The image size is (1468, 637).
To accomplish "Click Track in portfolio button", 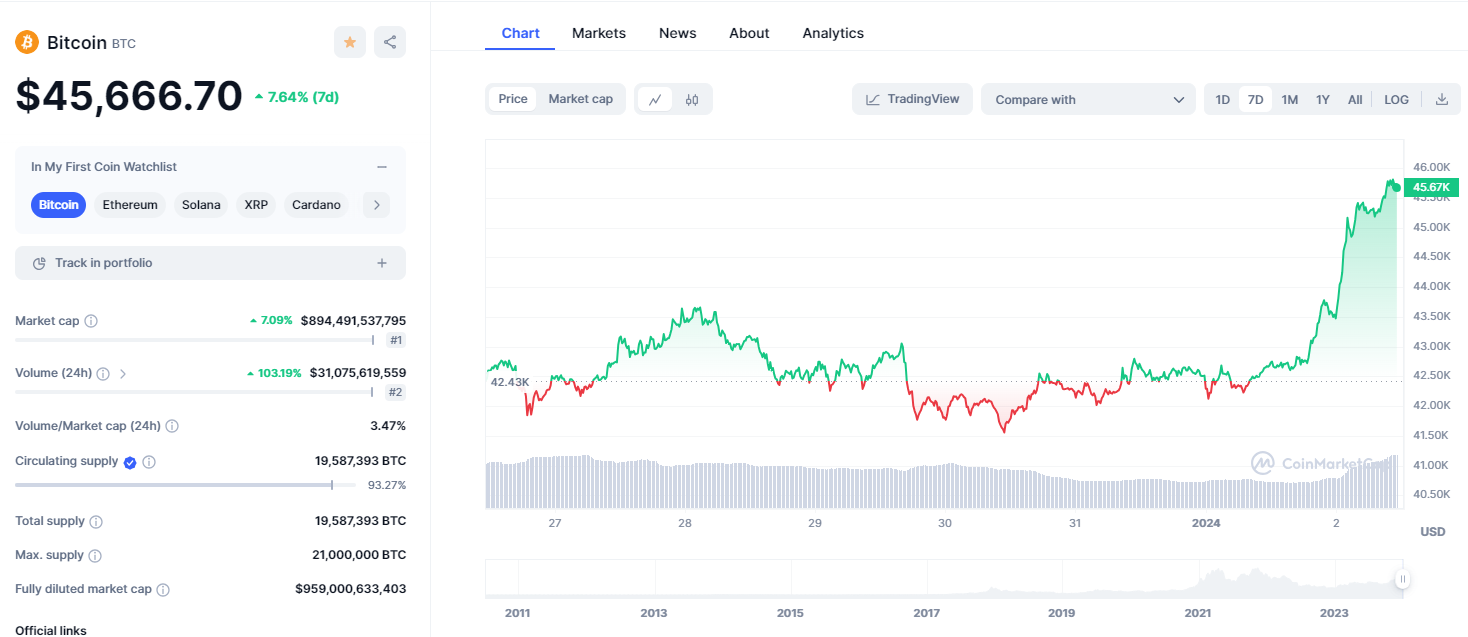I will [x=210, y=263].
